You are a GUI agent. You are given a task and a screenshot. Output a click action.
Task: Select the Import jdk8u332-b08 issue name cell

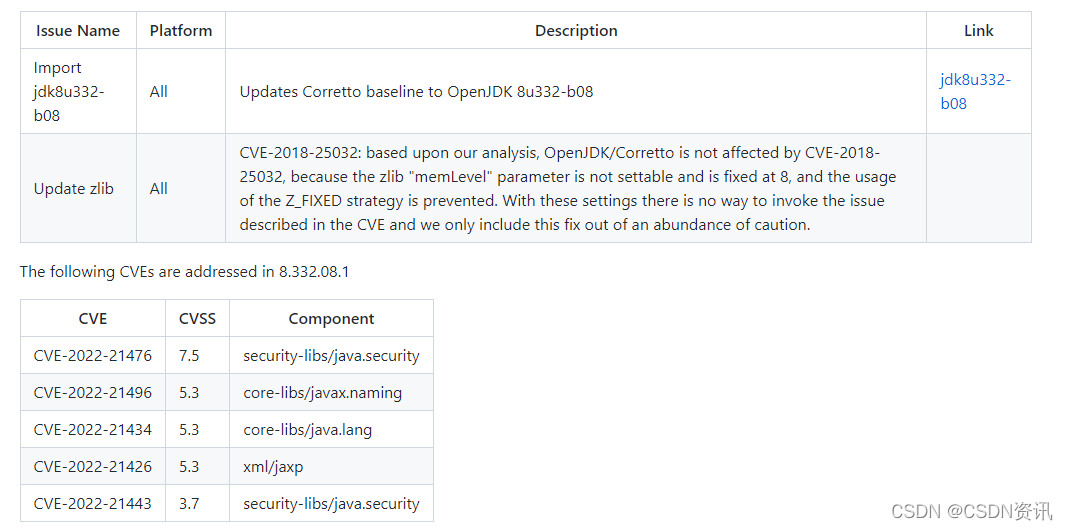click(x=70, y=91)
